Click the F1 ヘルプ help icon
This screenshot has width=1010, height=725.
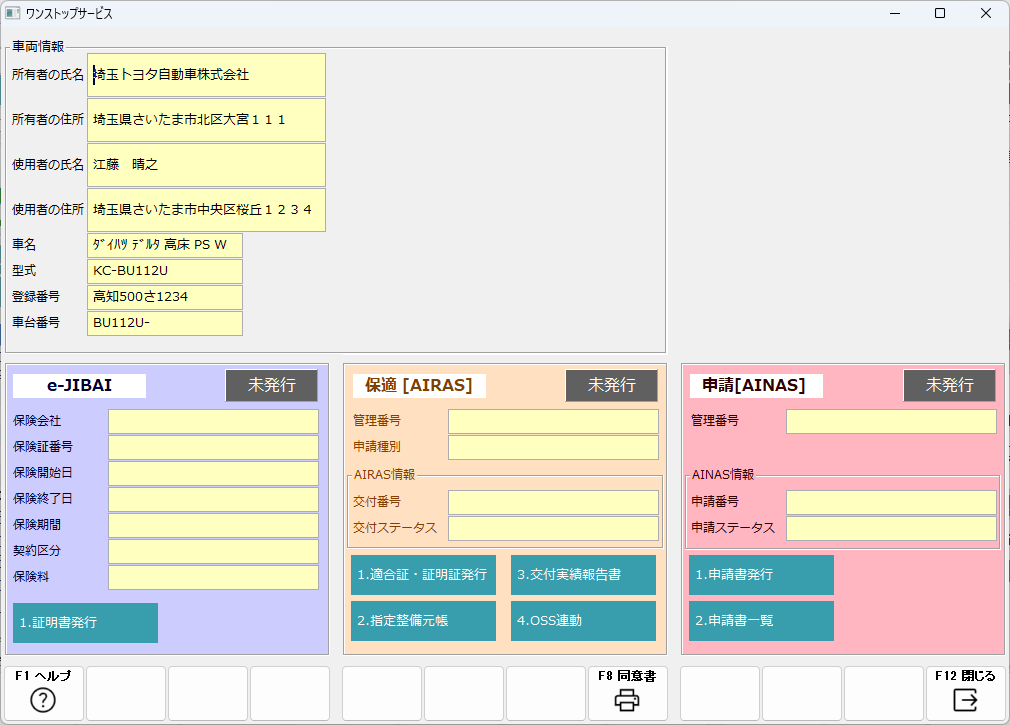(43, 700)
